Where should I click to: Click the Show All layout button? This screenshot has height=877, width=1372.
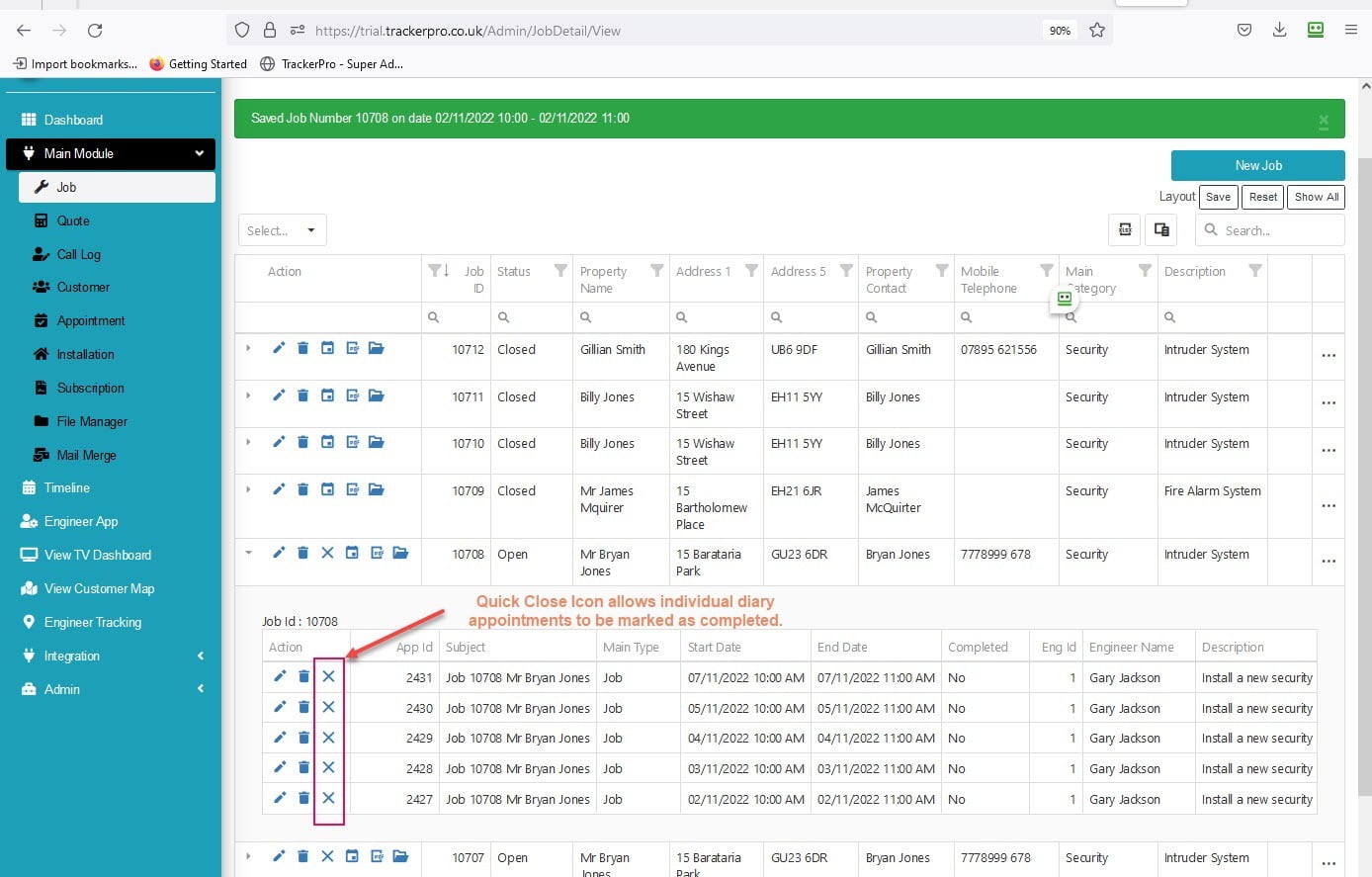coord(1316,197)
